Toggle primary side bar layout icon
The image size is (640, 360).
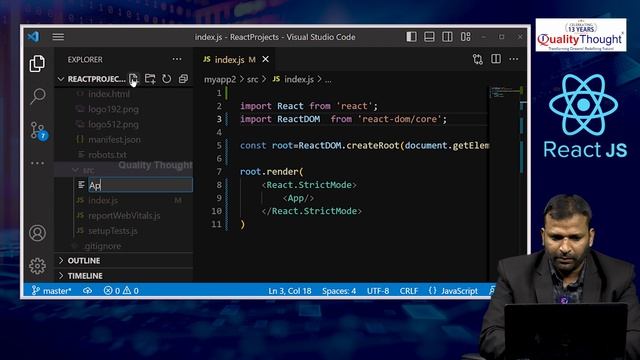pos(411,37)
